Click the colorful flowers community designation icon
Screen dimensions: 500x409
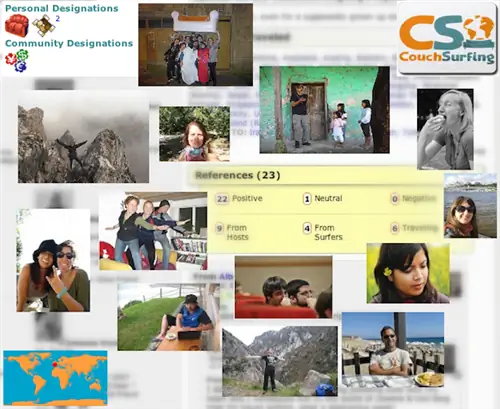click(17, 60)
